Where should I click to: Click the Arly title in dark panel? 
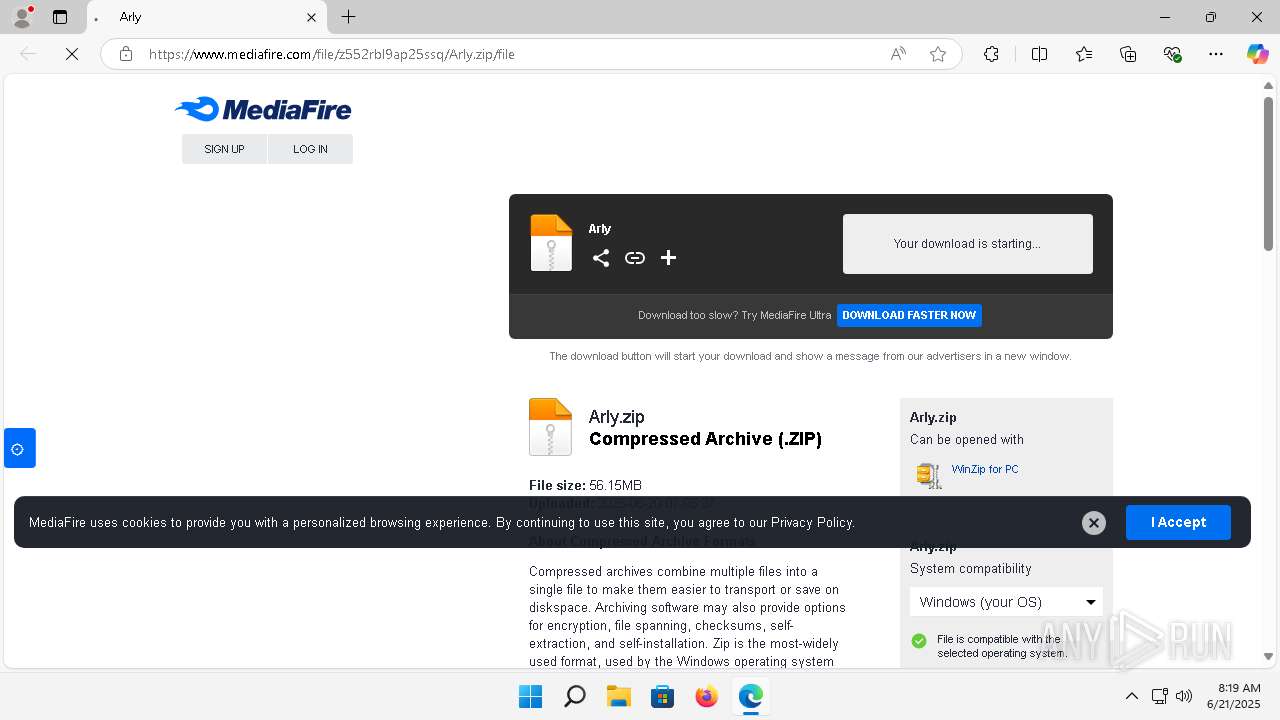(599, 228)
